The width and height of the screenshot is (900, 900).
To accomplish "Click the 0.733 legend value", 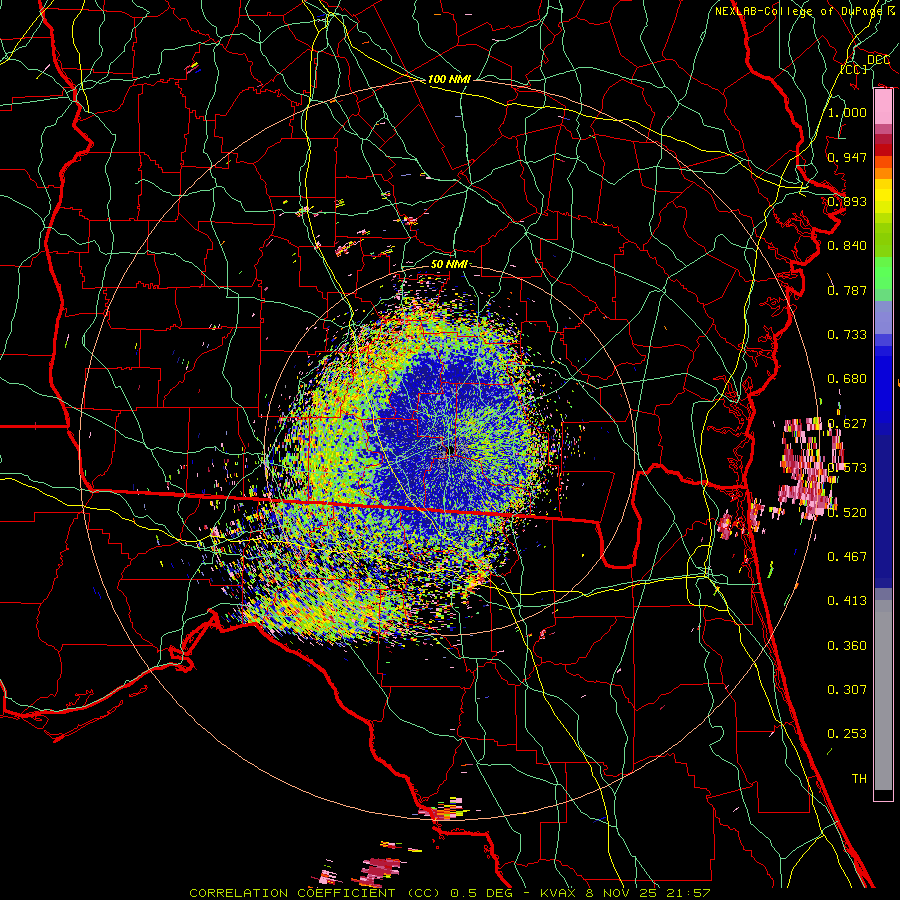I will [847, 335].
